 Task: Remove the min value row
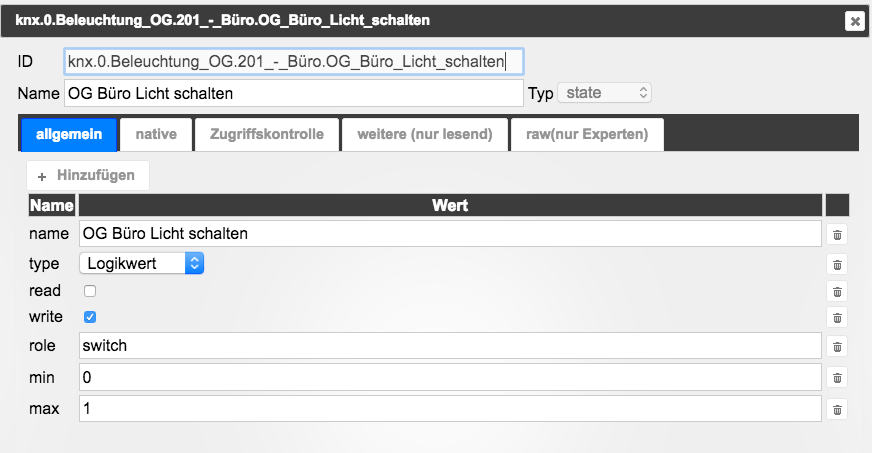[x=837, y=379]
